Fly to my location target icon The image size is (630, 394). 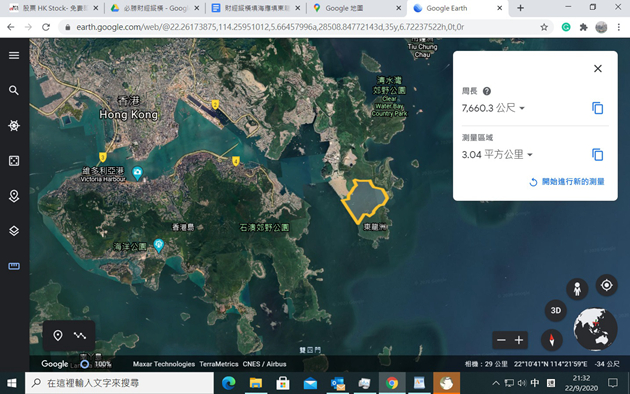click(x=606, y=285)
